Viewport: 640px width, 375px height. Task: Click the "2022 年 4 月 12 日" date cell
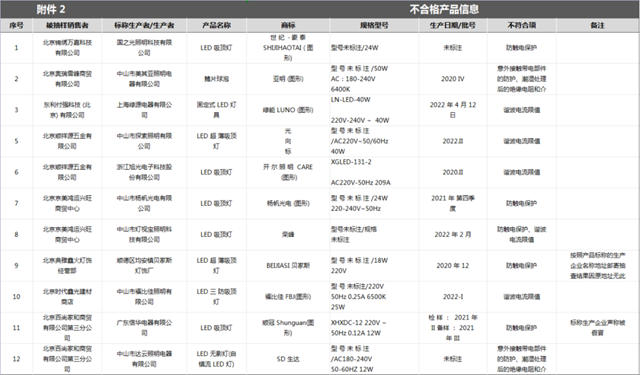452,110
